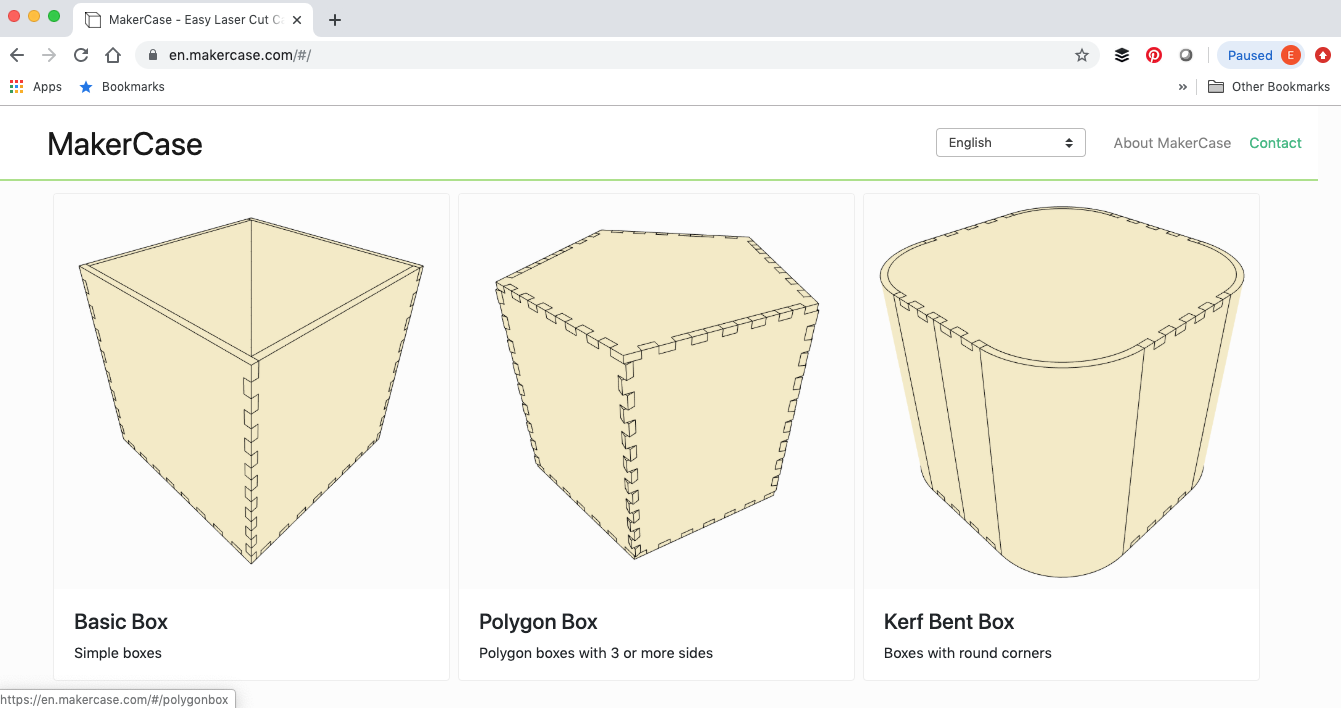Click the padlock icon in the address bar
This screenshot has height=708, width=1341.
pos(152,55)
